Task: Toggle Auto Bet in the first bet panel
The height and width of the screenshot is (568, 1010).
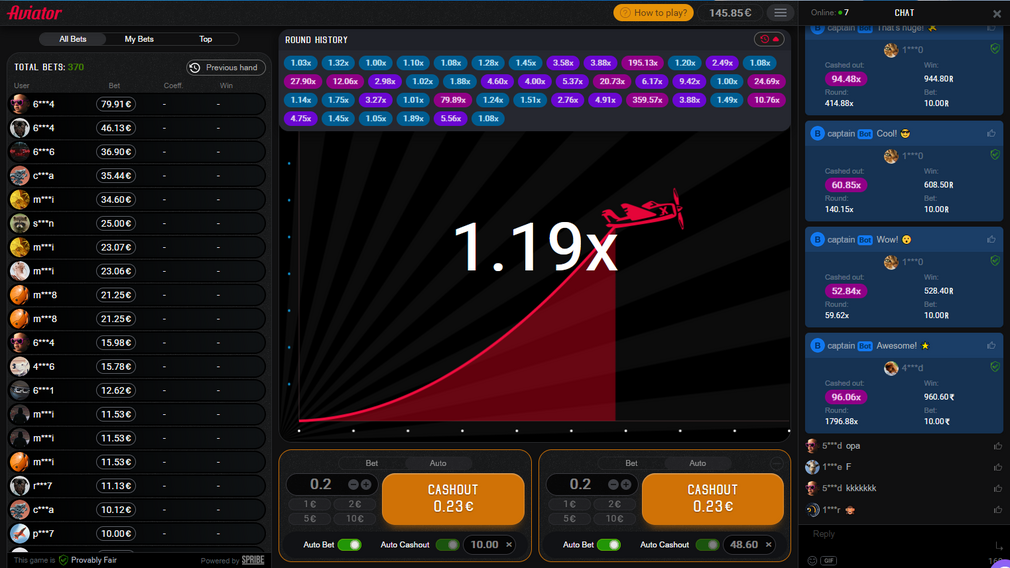Action: (350, 545)
